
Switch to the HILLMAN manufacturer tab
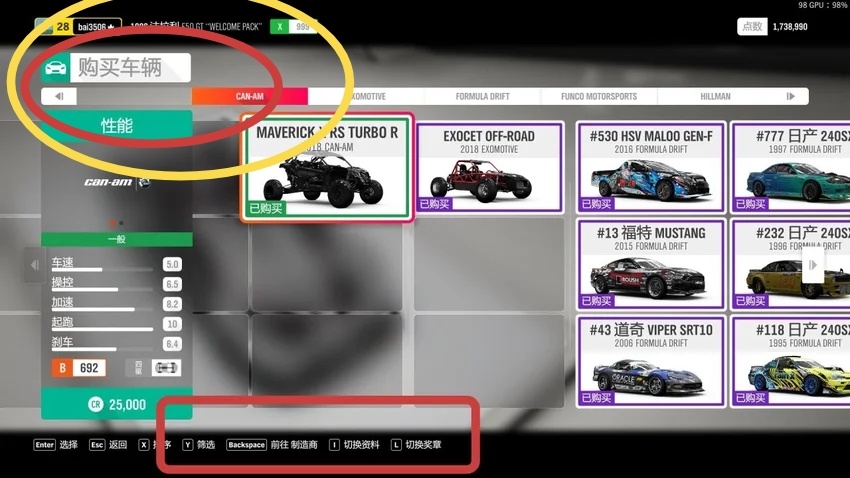point(716,96)
